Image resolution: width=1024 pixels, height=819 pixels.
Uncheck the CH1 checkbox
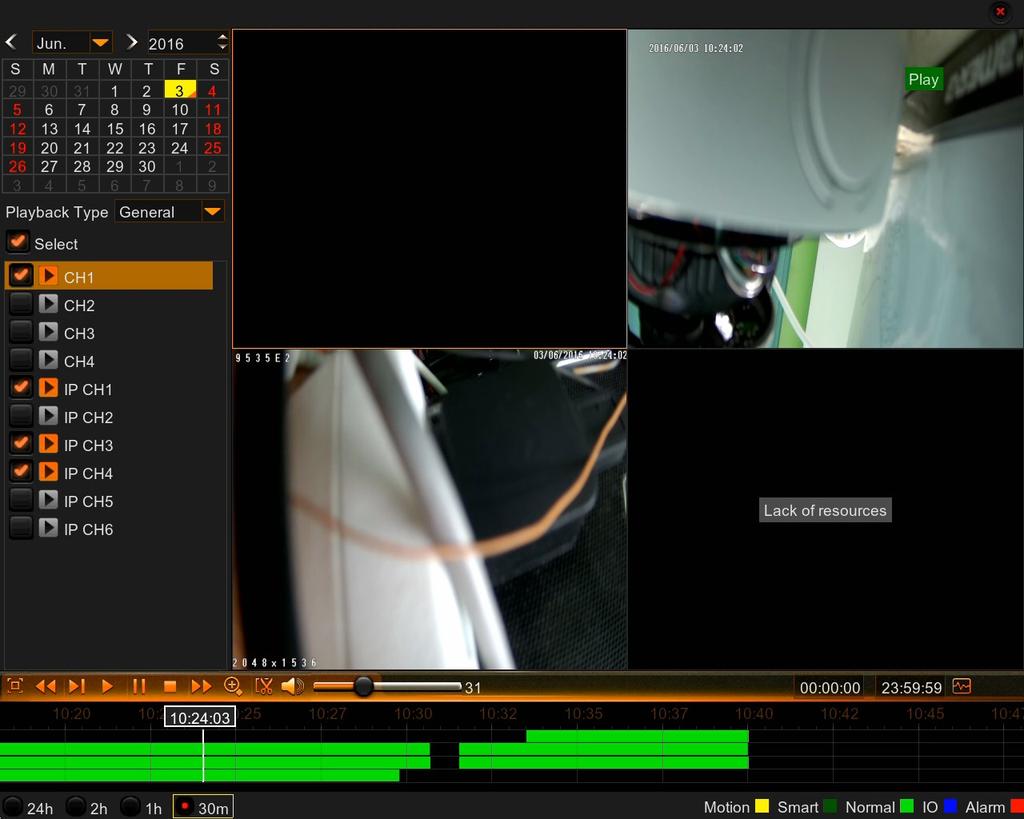click(x=20, y=276)
